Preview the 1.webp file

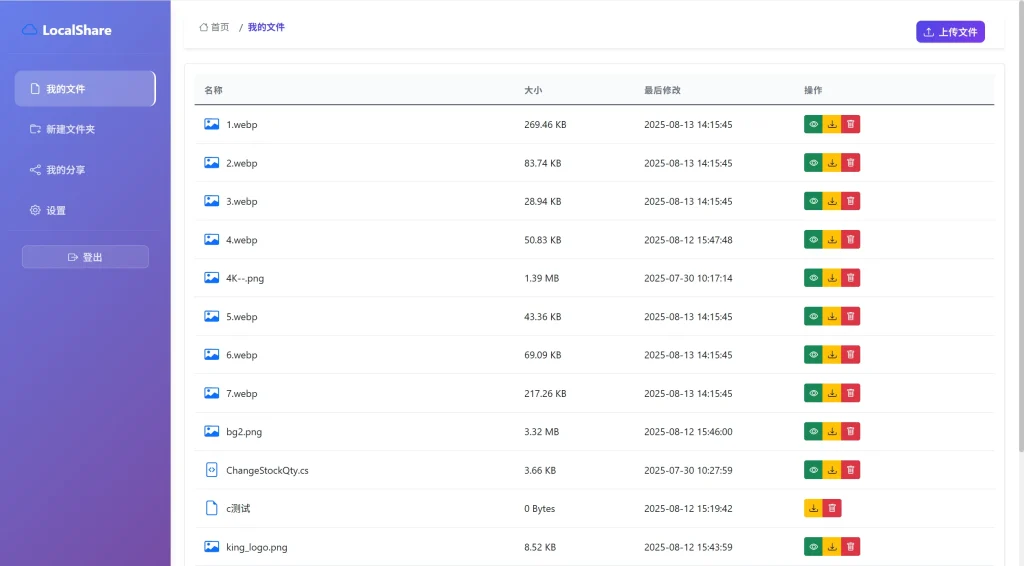pyautogui.click(x=813, y=124)
